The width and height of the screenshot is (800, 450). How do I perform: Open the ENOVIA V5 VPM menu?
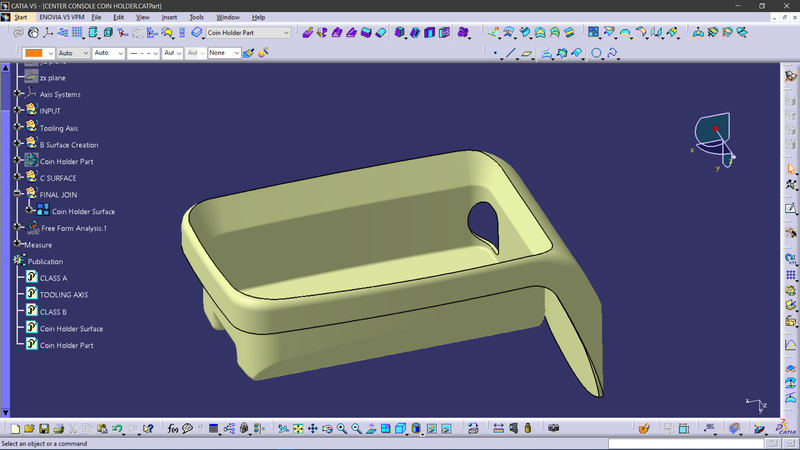tap(62, 17)
